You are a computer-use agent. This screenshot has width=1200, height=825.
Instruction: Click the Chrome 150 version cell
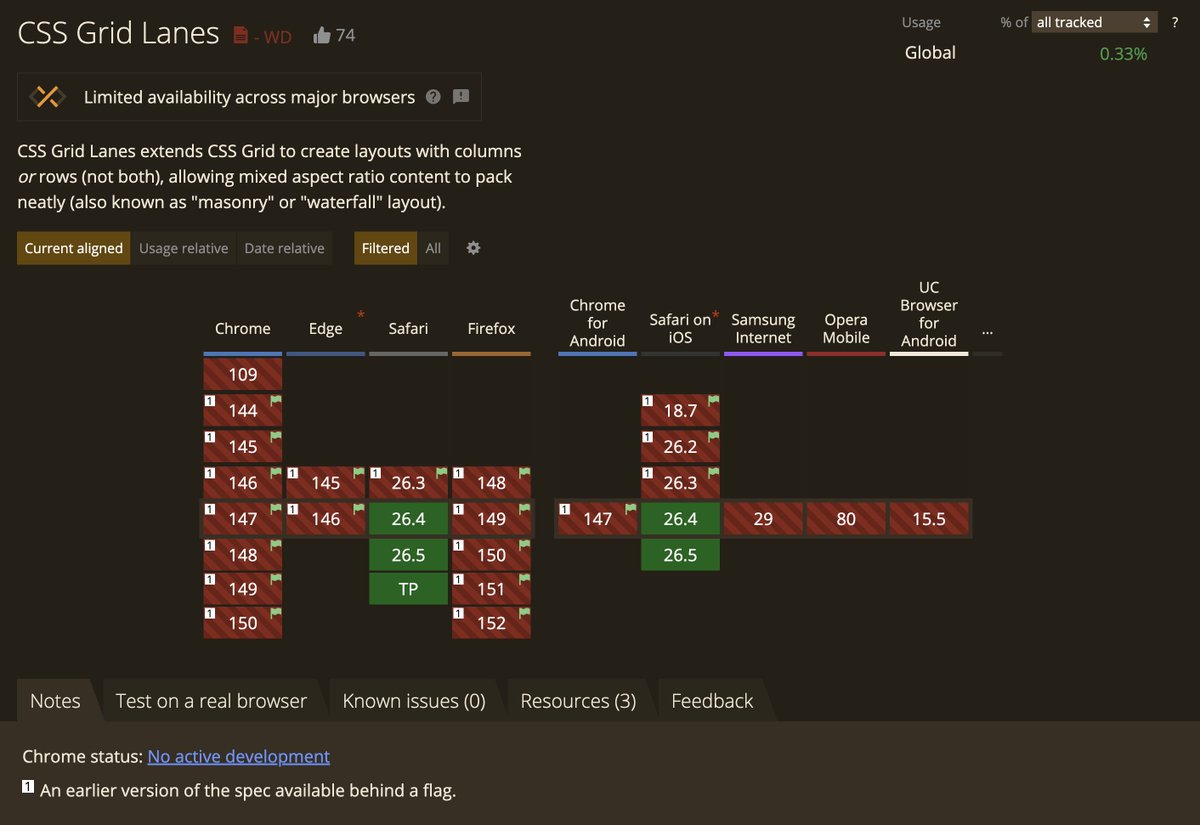pyautogui.click(x=243, y=623)
